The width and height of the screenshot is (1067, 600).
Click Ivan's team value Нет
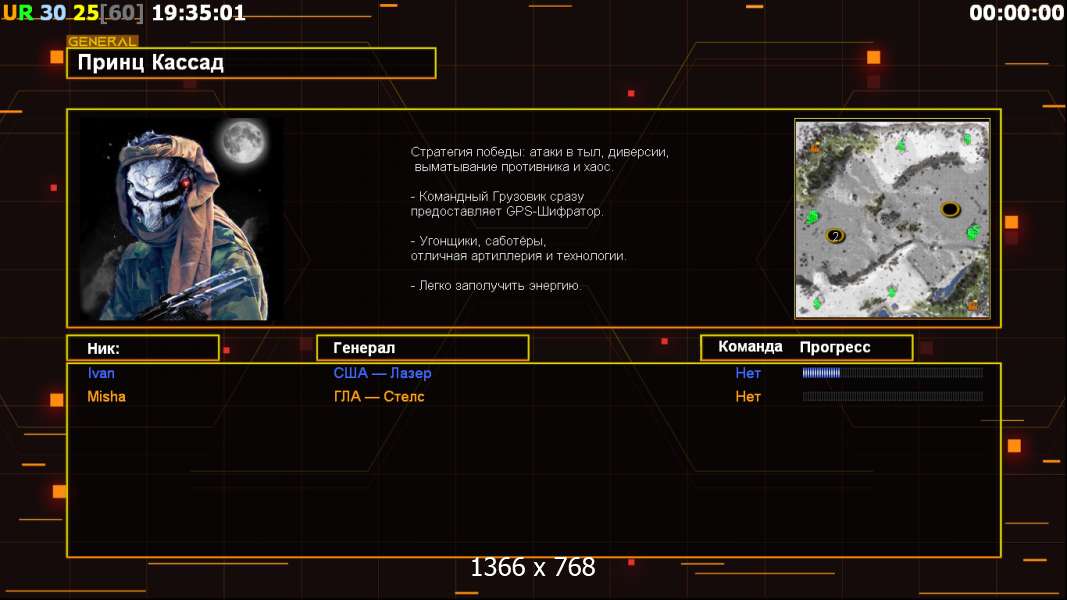click(748, 373)
